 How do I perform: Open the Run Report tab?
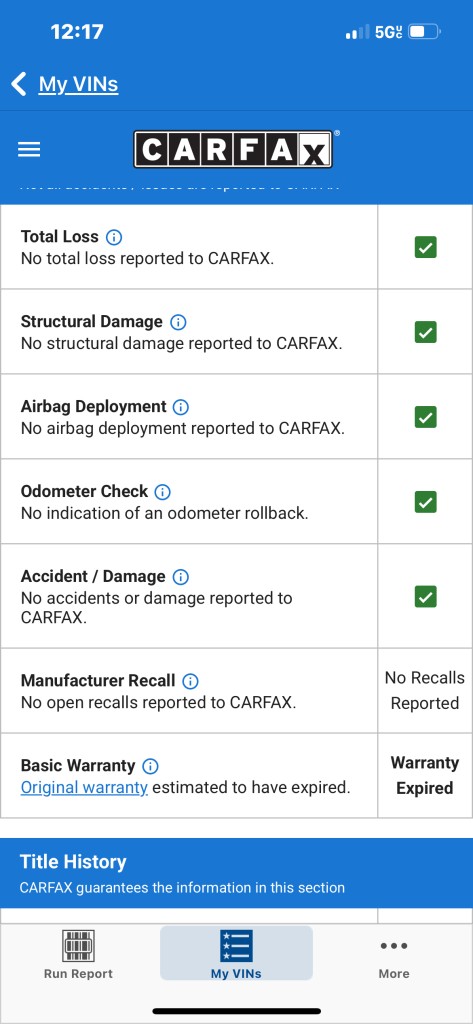pos(78,953)
